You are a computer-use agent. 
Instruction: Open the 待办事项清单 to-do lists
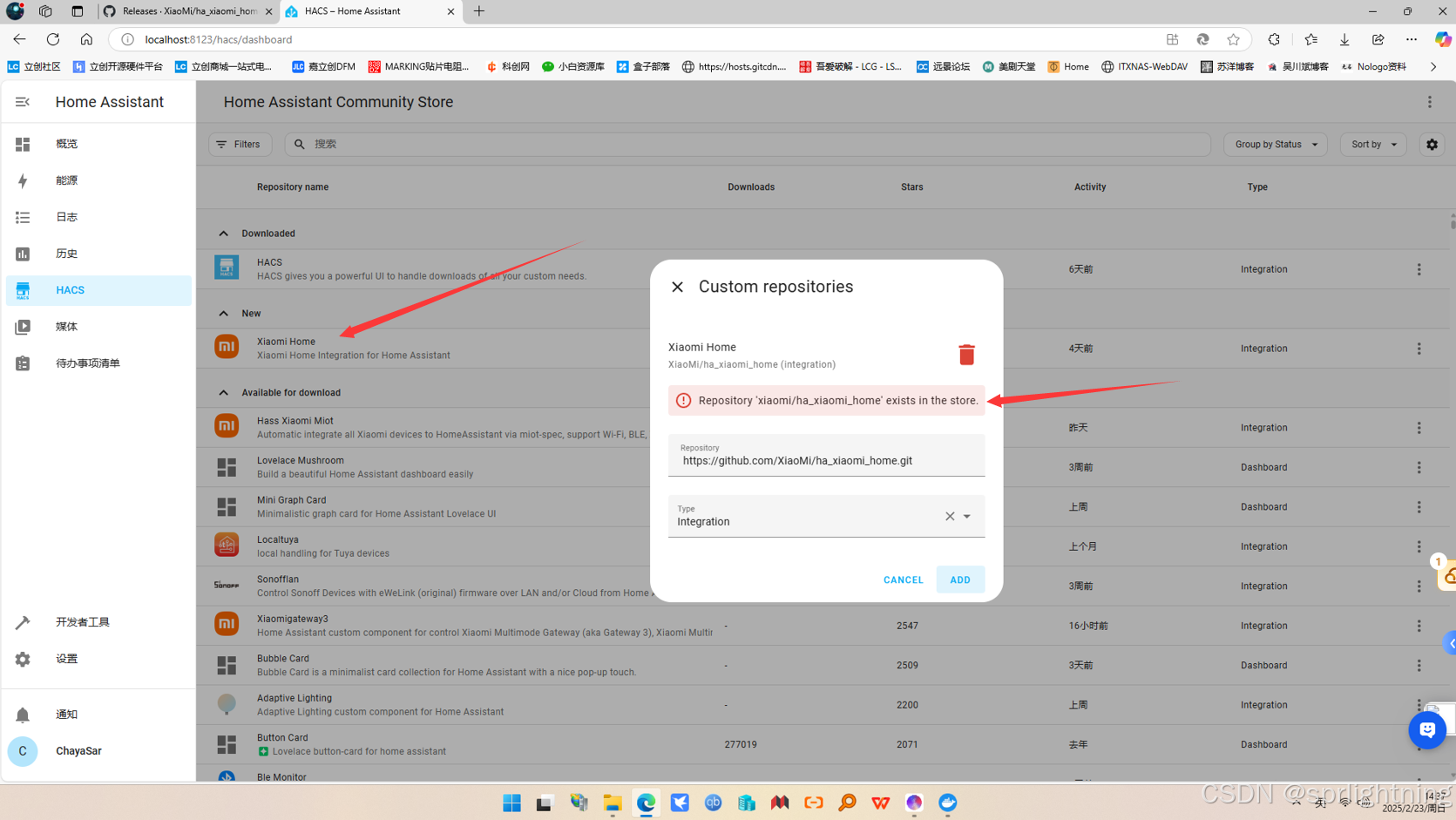click(x=98, y=363)
